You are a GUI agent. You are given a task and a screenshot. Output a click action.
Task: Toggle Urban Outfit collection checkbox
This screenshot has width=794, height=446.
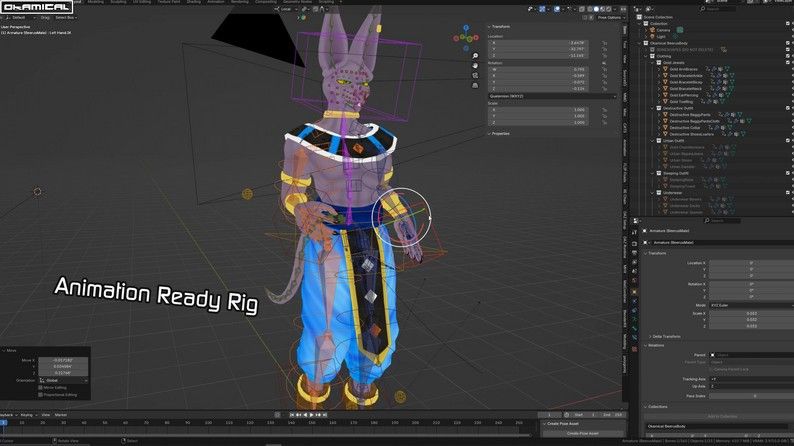[x=788, y=140]
